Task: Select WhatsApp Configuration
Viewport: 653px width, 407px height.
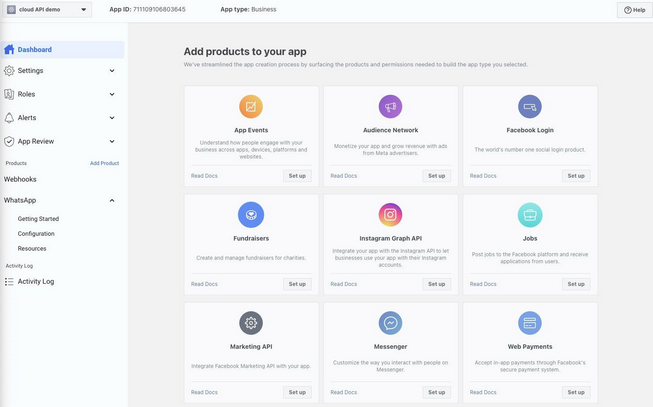Action: point(36,234)
